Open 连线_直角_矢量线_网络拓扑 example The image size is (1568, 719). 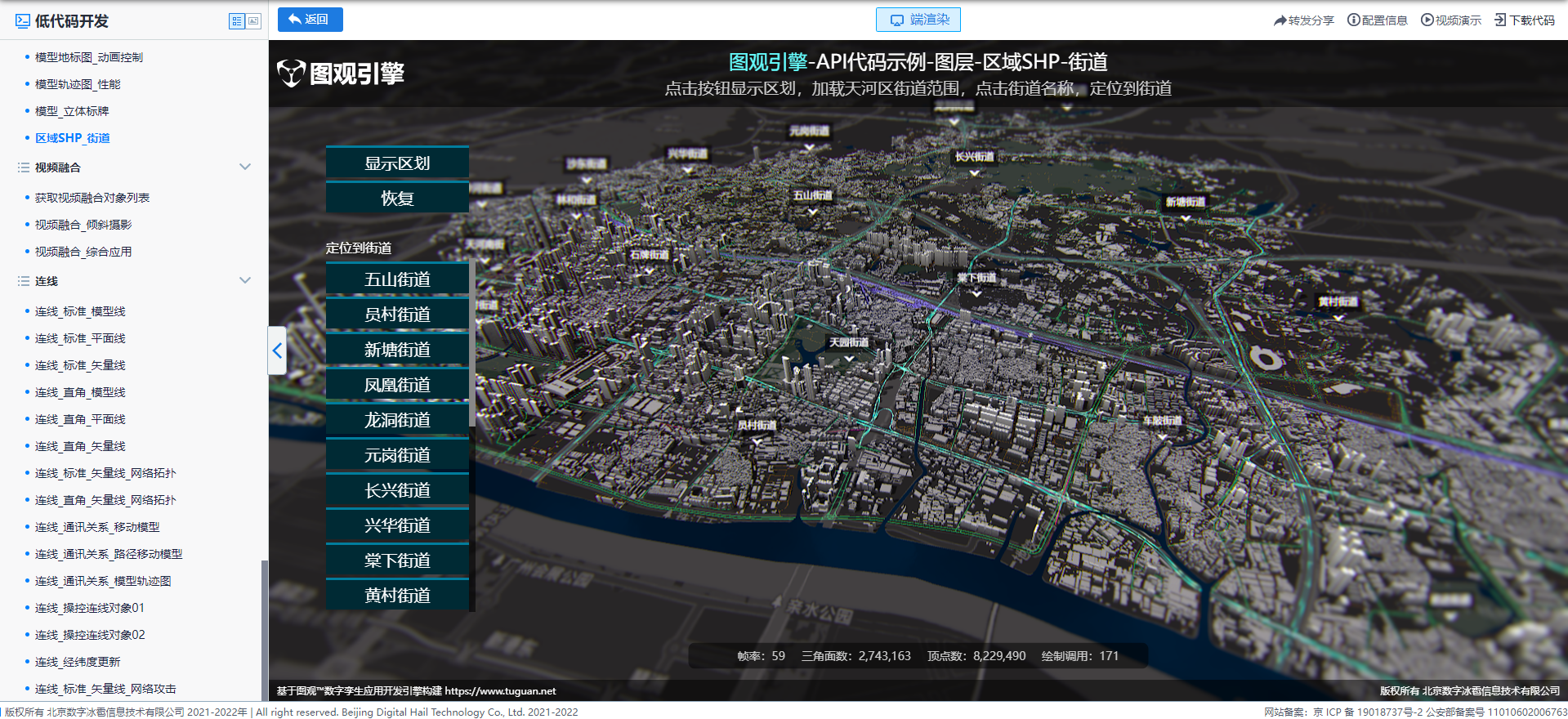tap(105, 500)
